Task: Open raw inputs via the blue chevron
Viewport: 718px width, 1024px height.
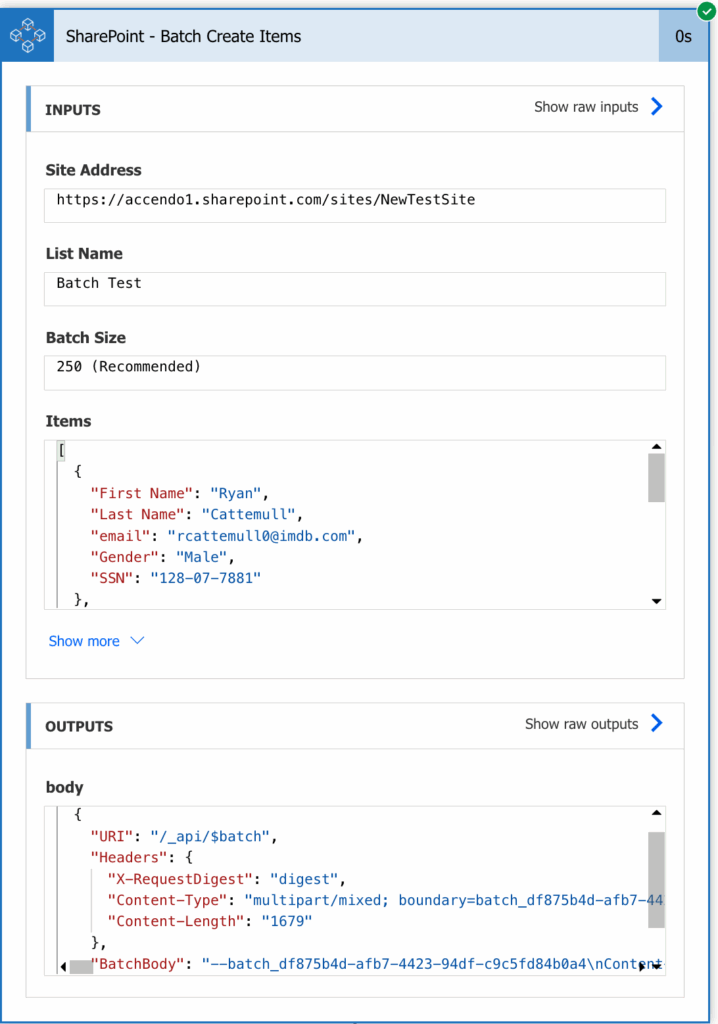Action: click(x=657, y=106)
